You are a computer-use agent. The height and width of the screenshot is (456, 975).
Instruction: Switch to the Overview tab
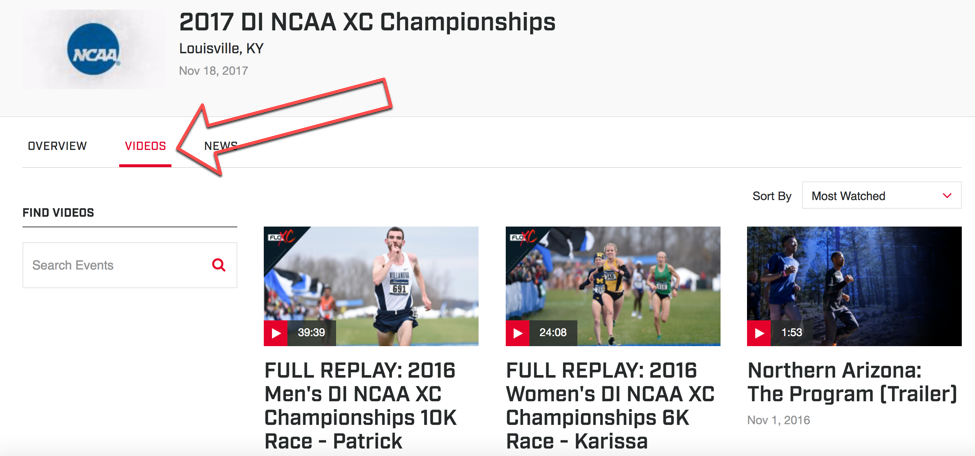pos(57,146)
